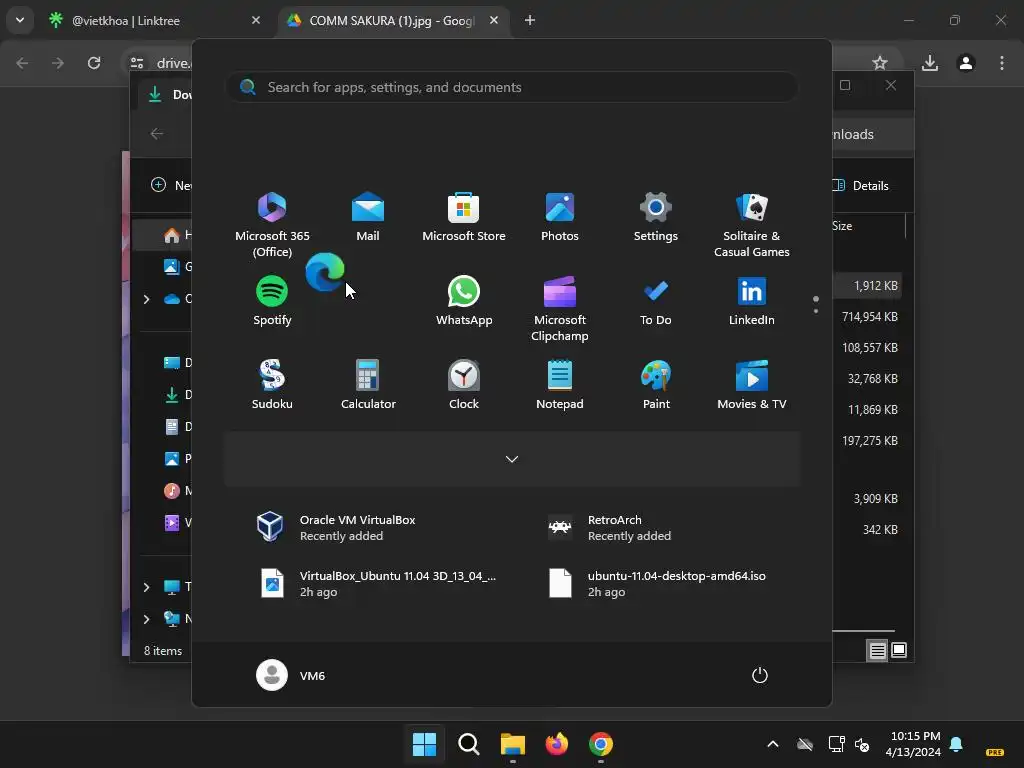The height and width of the screenshot is (768, 1024).
Task: Go back in File Explorer
Action: (157, 134)
